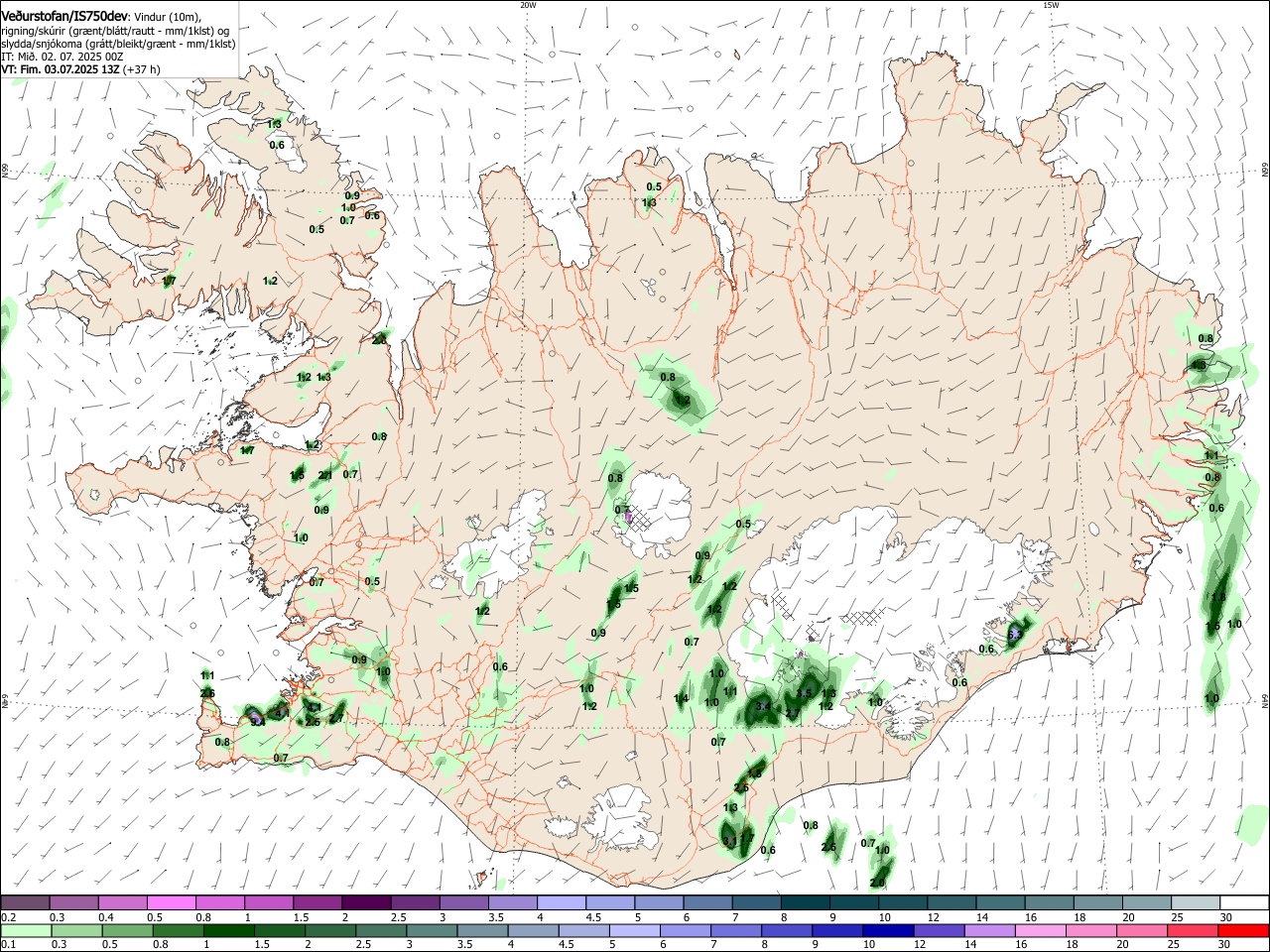The height and width of the screenshot is (952, 1270).
Task: Click the 2.8 precipitation value on the map
Action: point(379,340)
